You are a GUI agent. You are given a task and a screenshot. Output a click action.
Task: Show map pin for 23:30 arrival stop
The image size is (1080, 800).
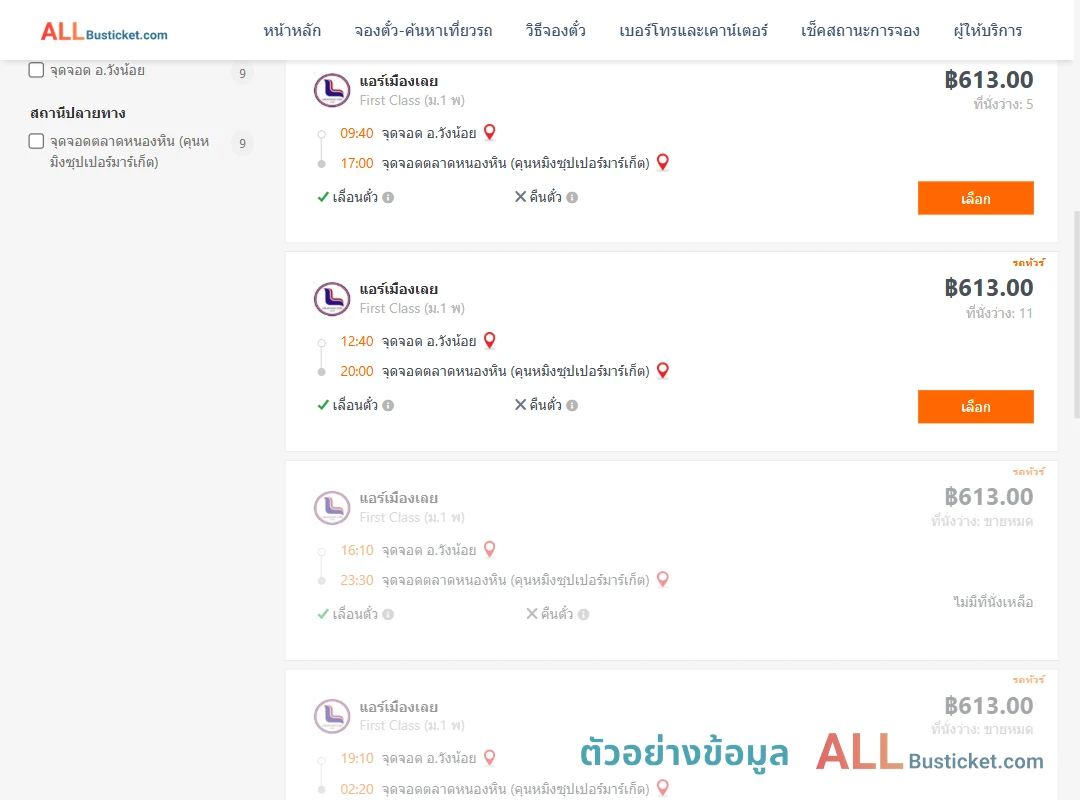tap(663, 579)
